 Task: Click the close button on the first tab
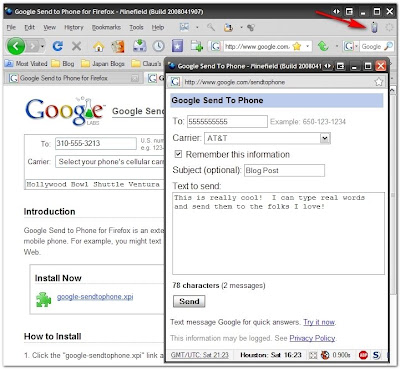(134, 78)
